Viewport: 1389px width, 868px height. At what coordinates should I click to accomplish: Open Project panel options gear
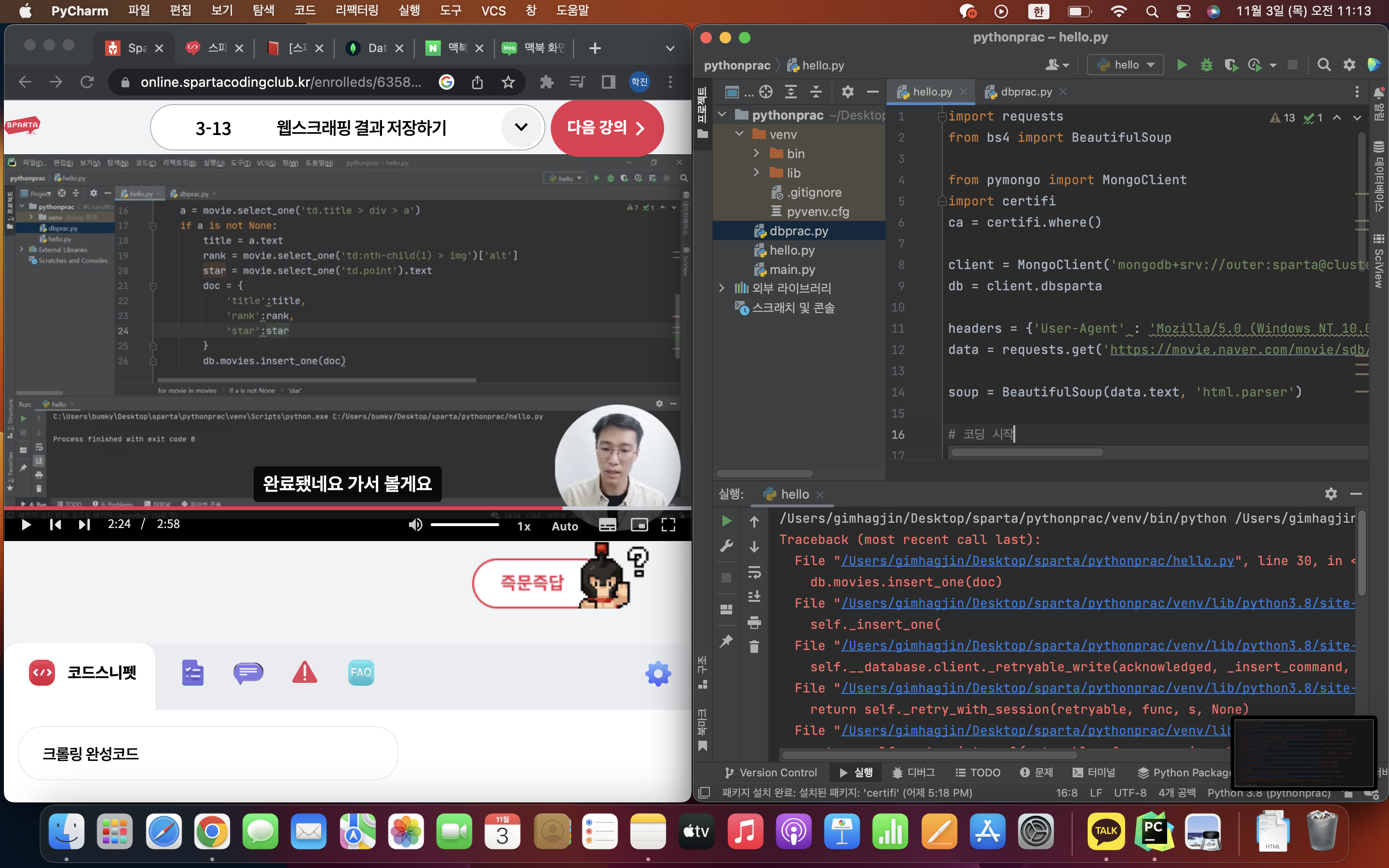[x=848, y=92]
